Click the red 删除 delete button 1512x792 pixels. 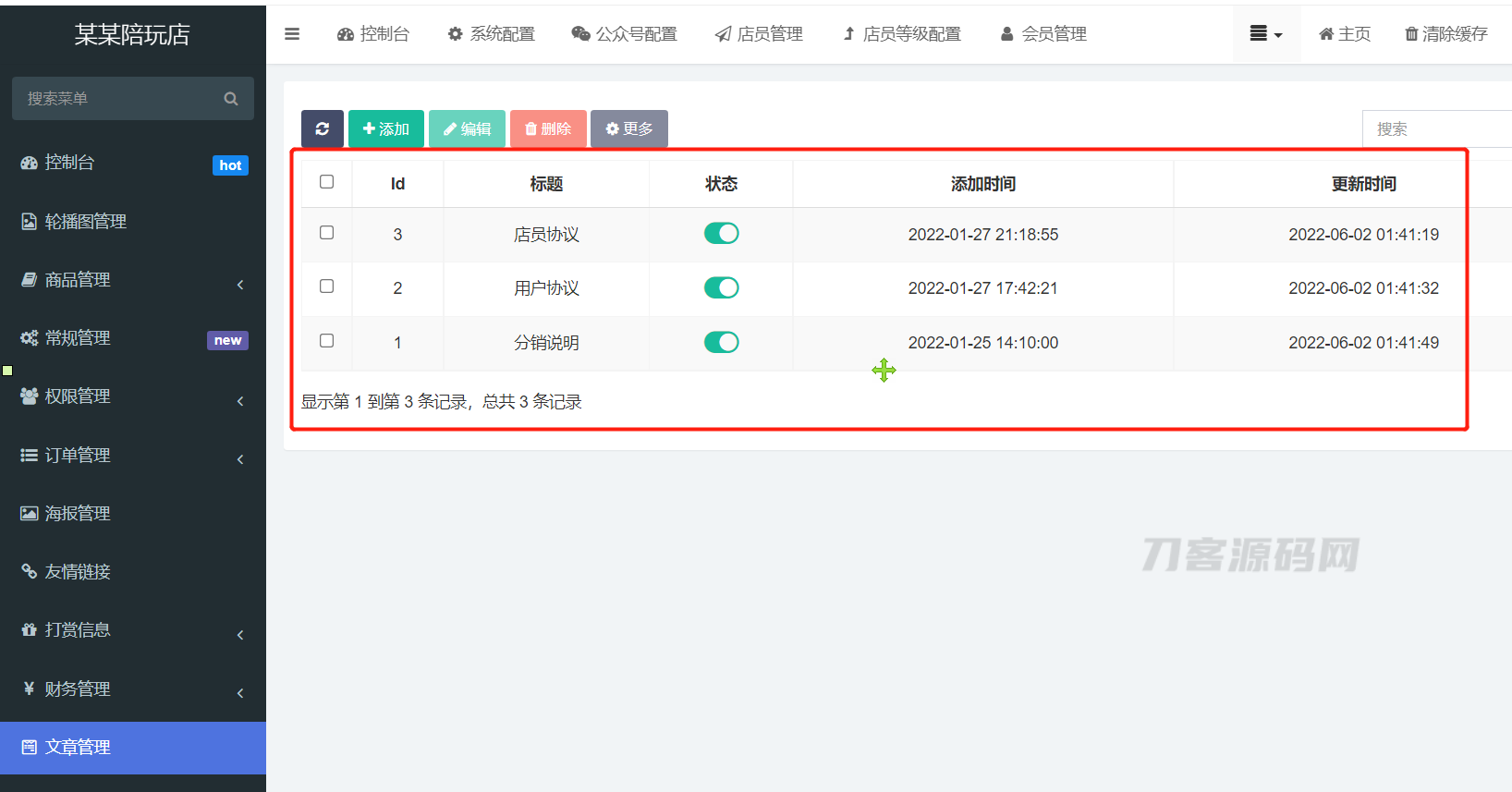(548, 128)
